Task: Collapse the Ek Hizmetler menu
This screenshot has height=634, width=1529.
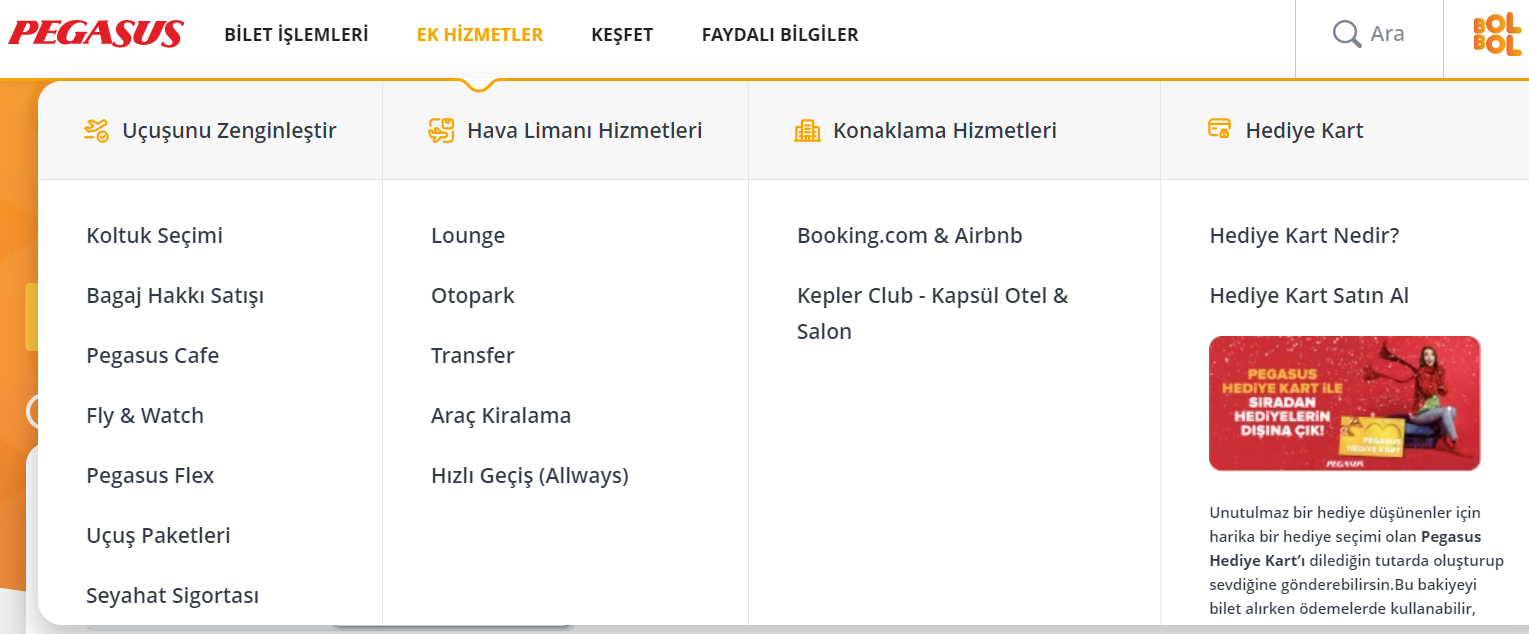Action: [480, 35]
